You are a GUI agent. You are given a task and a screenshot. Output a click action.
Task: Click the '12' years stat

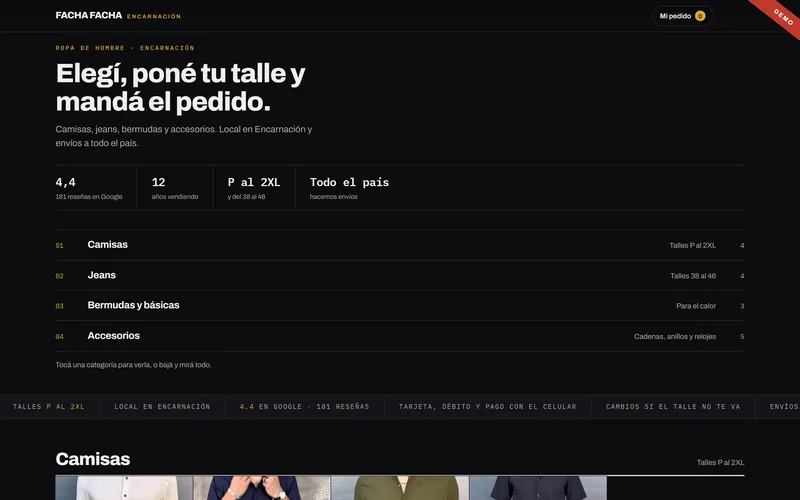coord(158,182)
